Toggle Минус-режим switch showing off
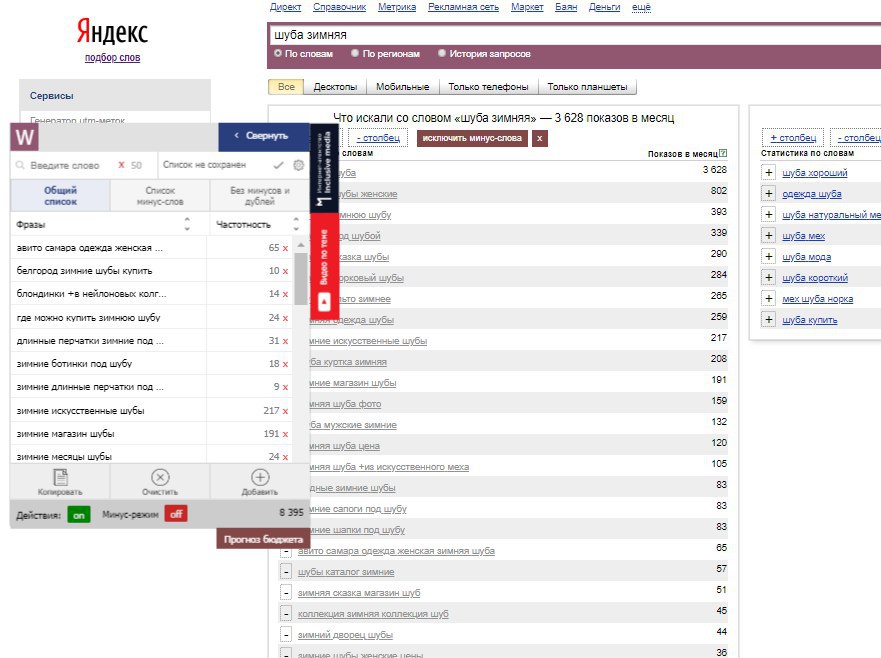Image resolution: width=881 pixels, height=658 pixels. tap(176, 514)
